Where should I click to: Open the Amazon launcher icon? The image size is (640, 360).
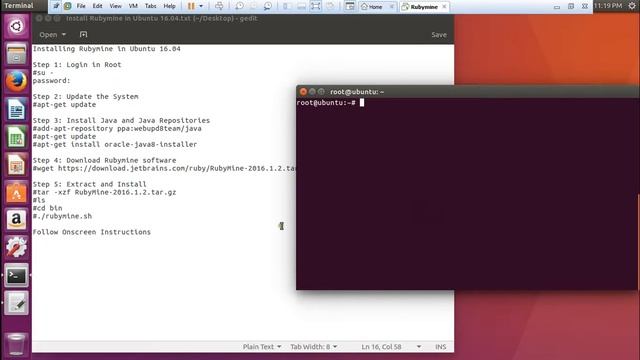click(x=16, y=220)
